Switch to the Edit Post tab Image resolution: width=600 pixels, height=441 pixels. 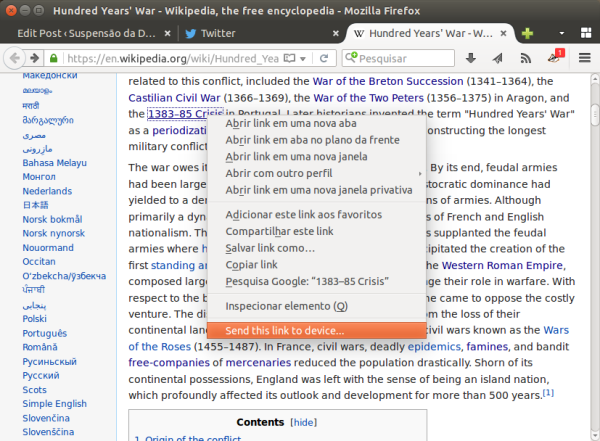pyautogui.click(x=86, y=33)
